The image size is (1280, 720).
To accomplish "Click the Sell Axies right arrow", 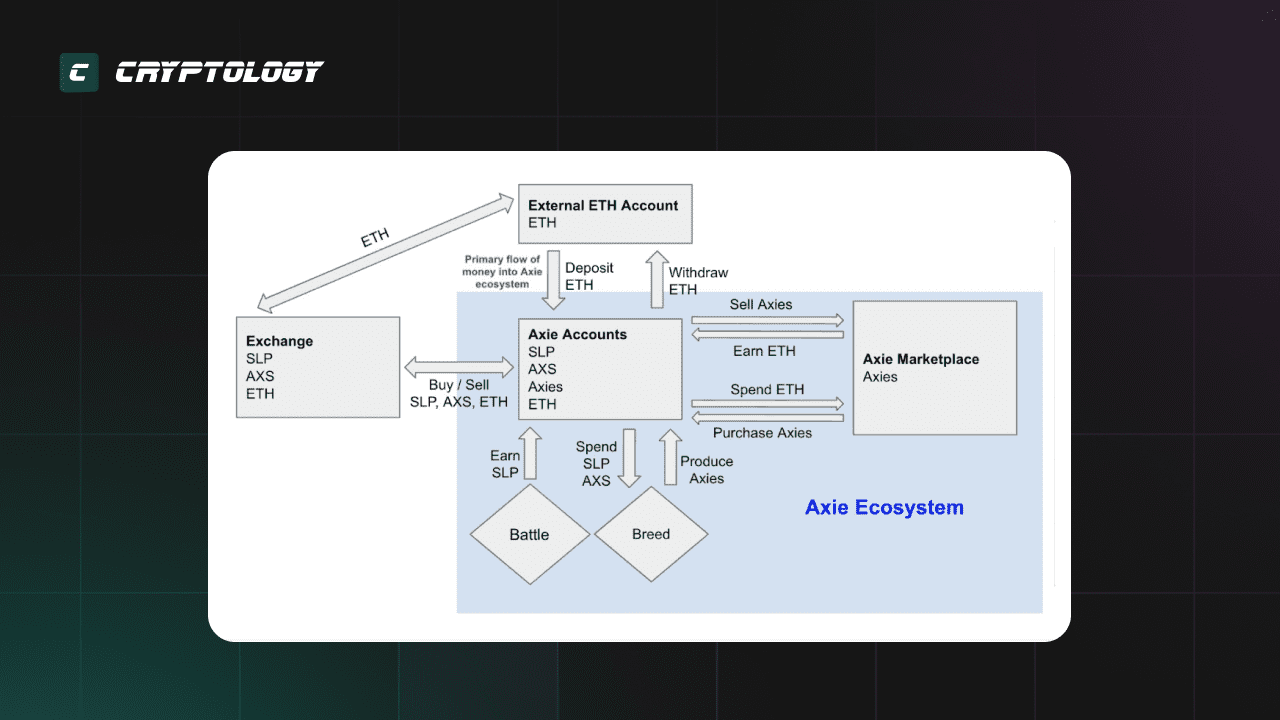I will pyautogui.click(x=768, y=321).
